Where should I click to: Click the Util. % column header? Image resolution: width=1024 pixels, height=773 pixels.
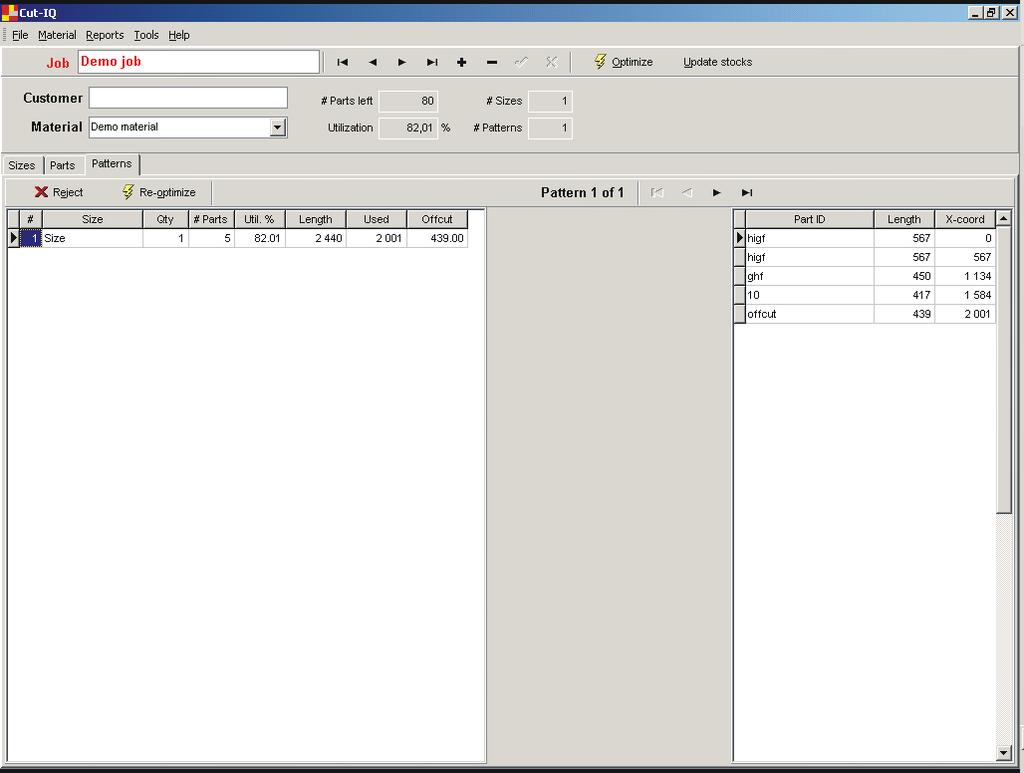(259, 219)
